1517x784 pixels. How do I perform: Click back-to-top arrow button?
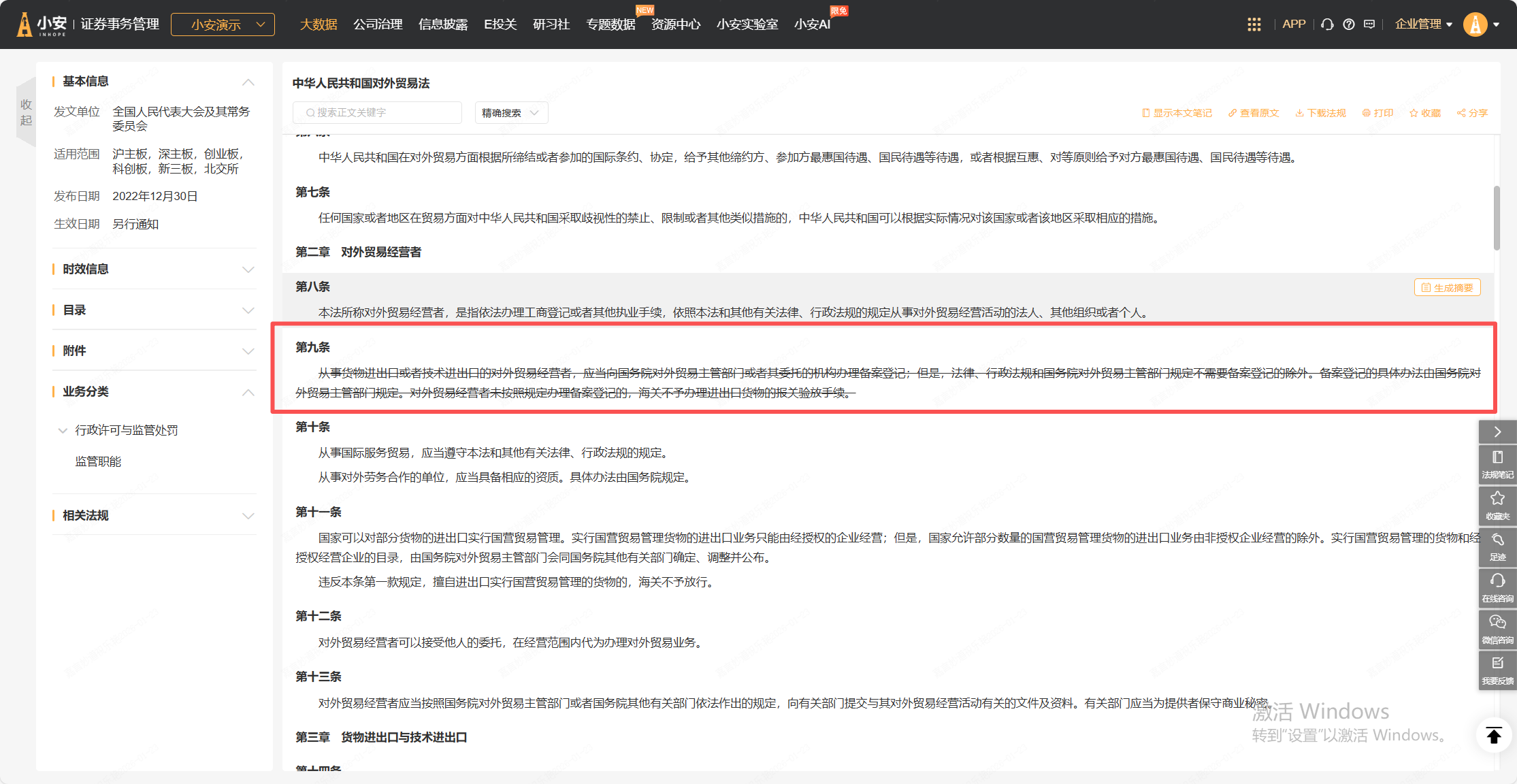pos(1494,736)
